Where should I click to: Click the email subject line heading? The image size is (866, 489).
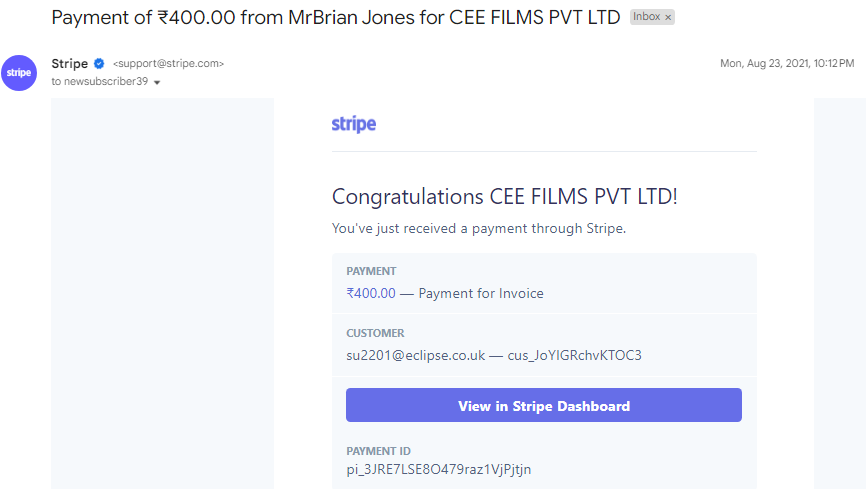tap(336, 18)
